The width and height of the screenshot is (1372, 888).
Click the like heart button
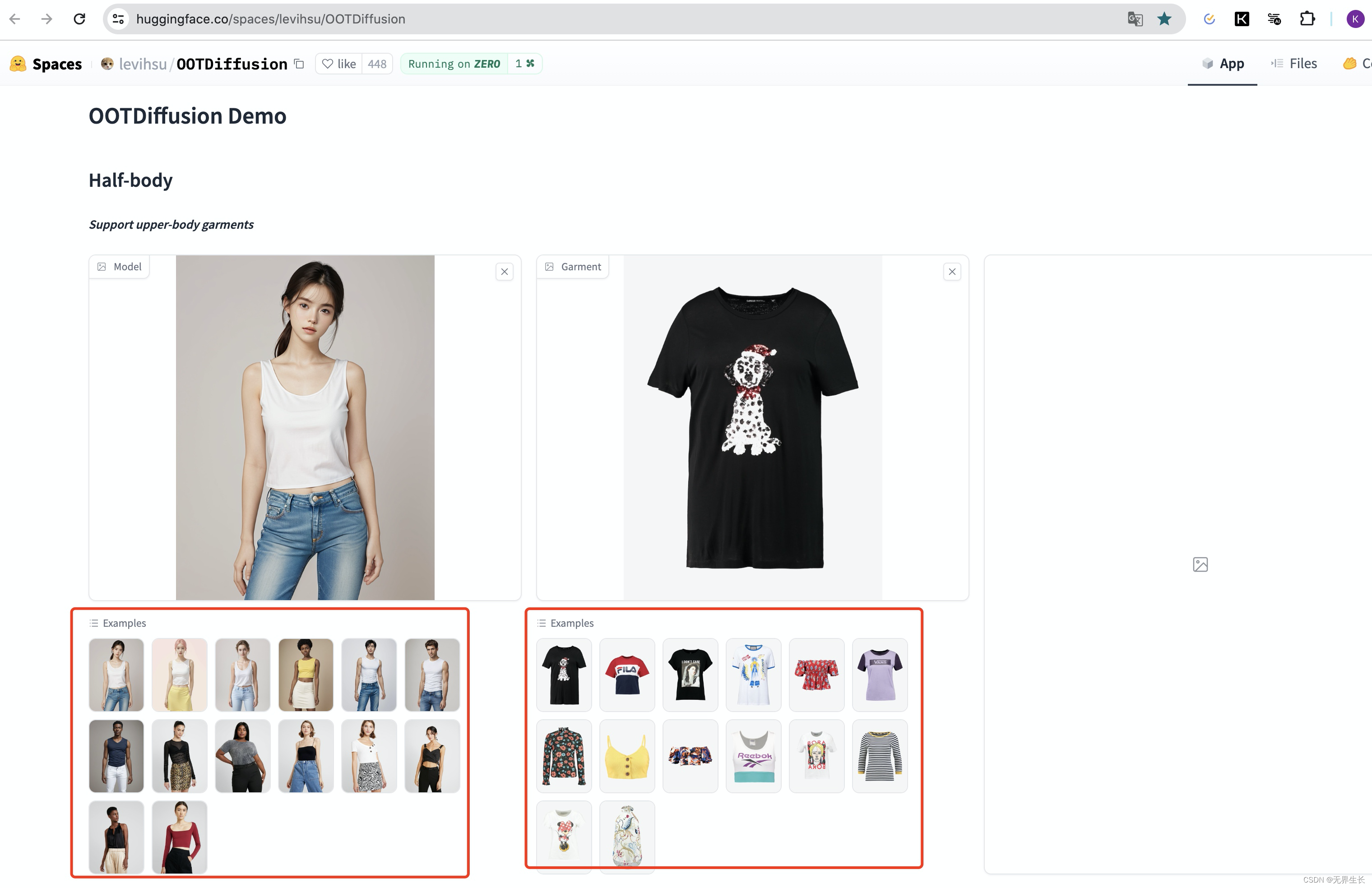(x=339, y=64)
